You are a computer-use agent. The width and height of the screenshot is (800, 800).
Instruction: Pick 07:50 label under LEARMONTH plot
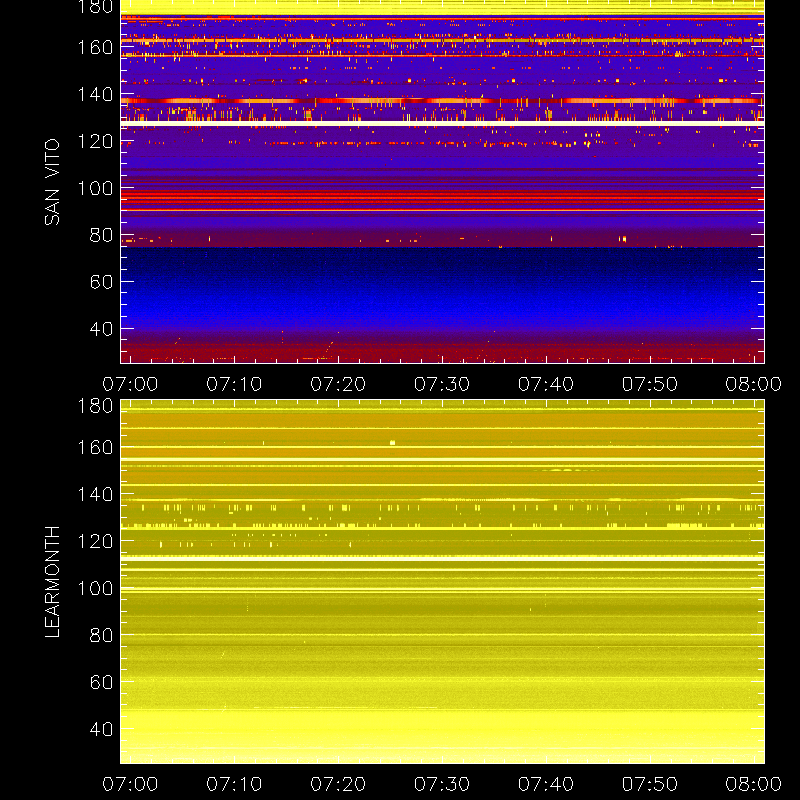(x=649, y=784)
